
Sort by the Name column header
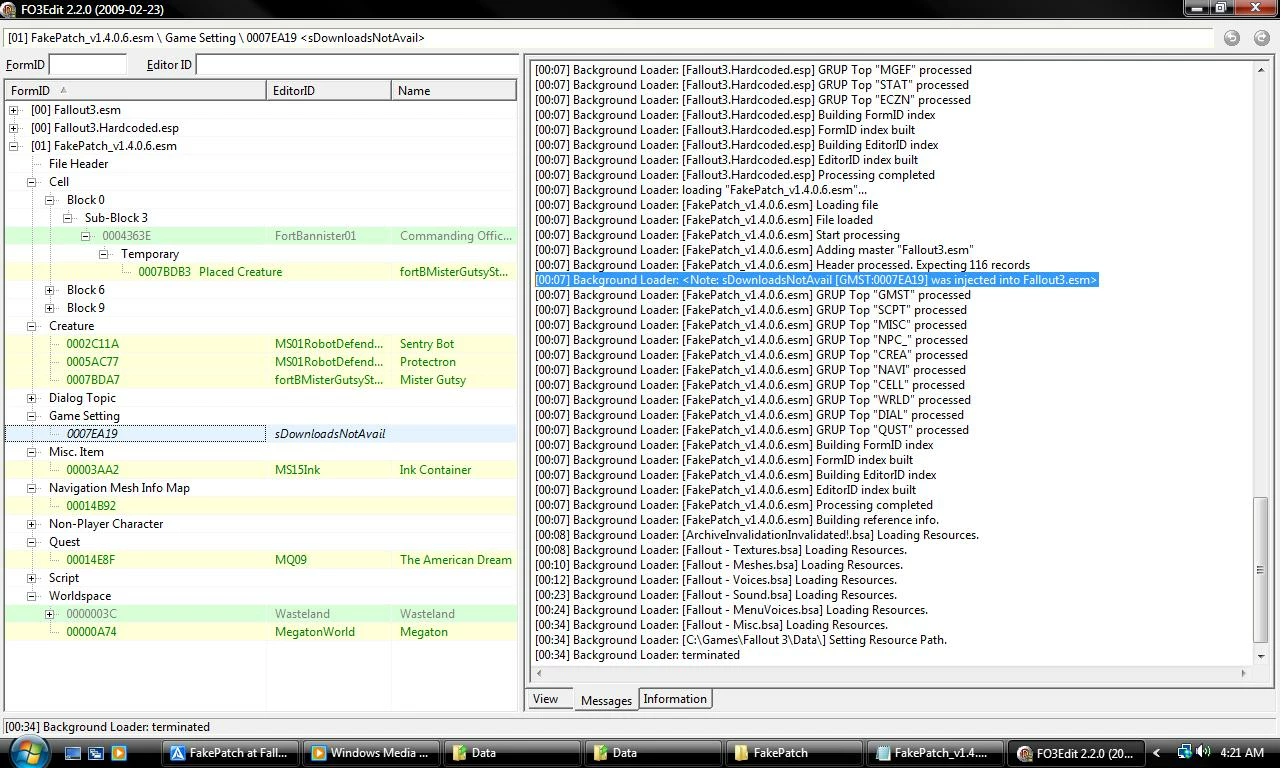454,90
